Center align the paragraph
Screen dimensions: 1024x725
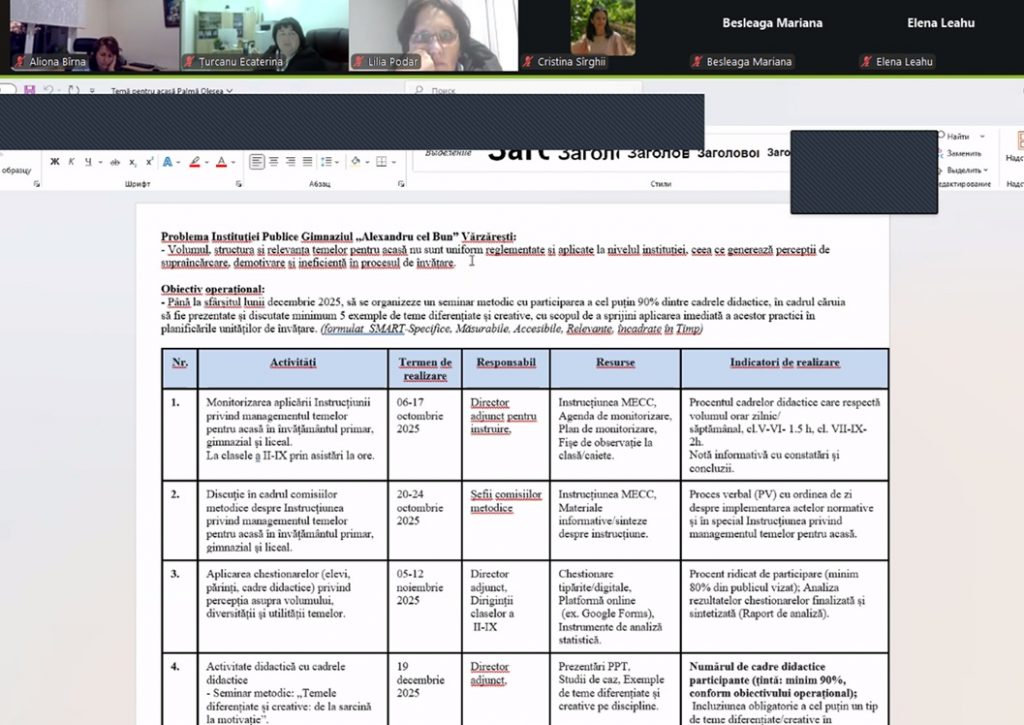(x=272, y=162)
